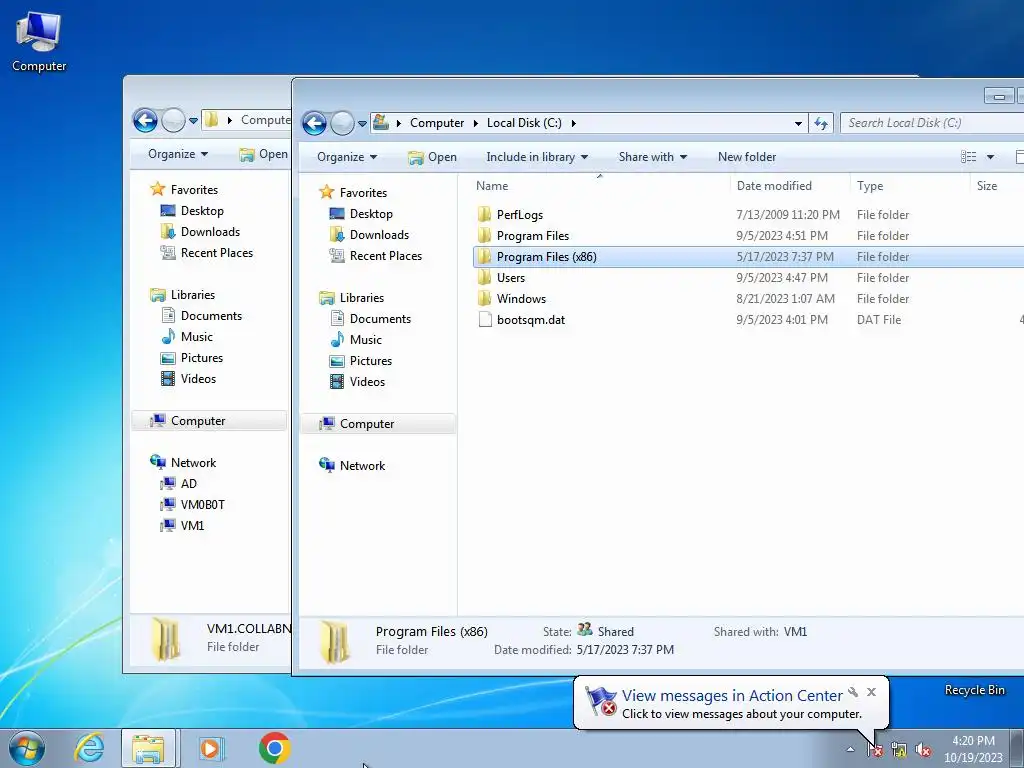This screenshot has height=768, width=1024.
Task: Select the PerfLogs folder icon
Action: pyautogui.click(x=485, y=215)
